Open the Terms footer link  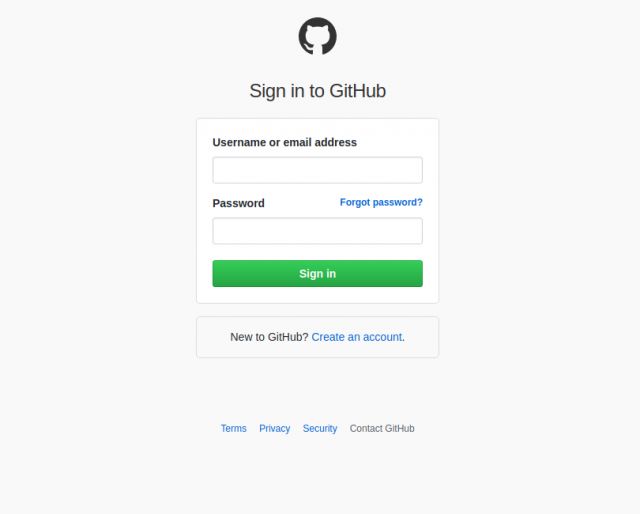coord(233,428)
